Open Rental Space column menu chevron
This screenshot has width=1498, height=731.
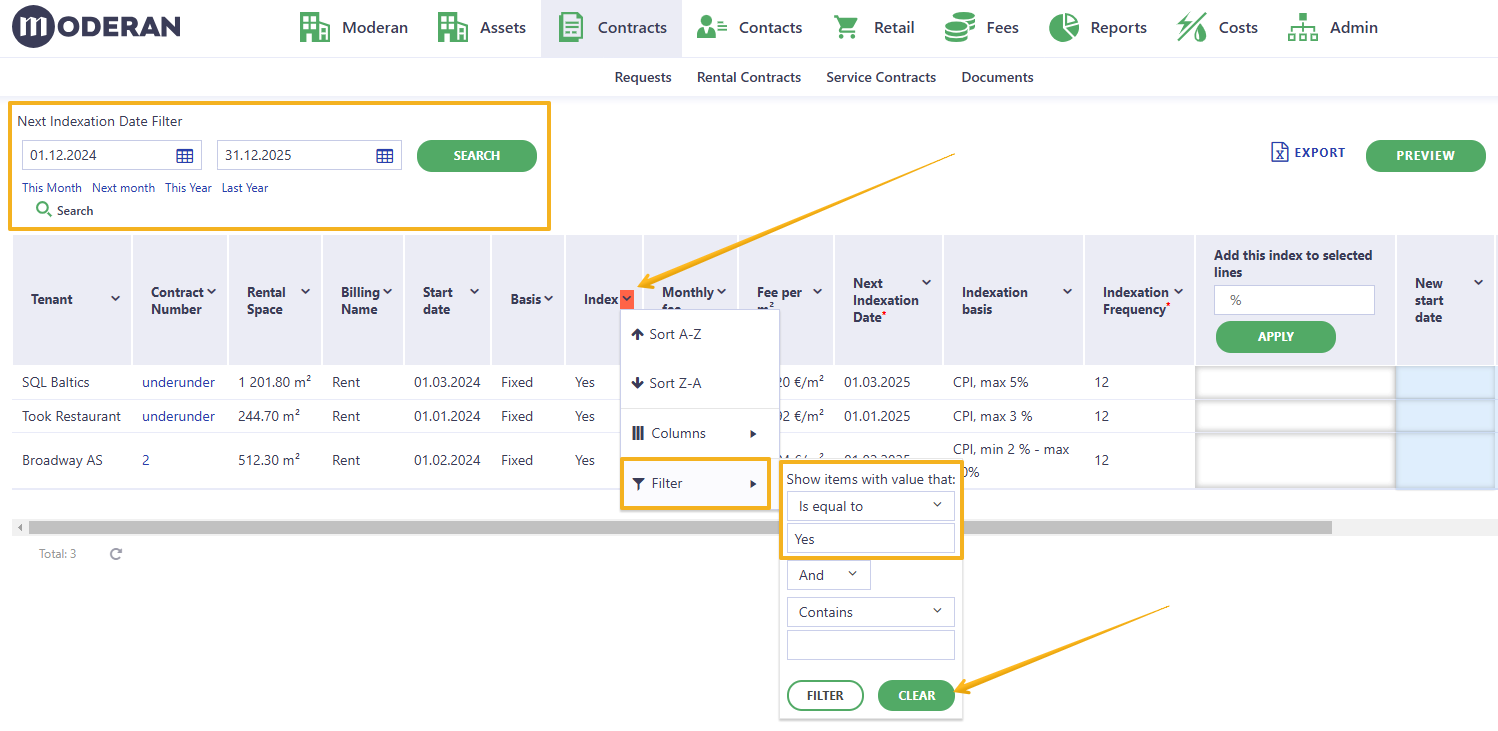coord(305,292)
